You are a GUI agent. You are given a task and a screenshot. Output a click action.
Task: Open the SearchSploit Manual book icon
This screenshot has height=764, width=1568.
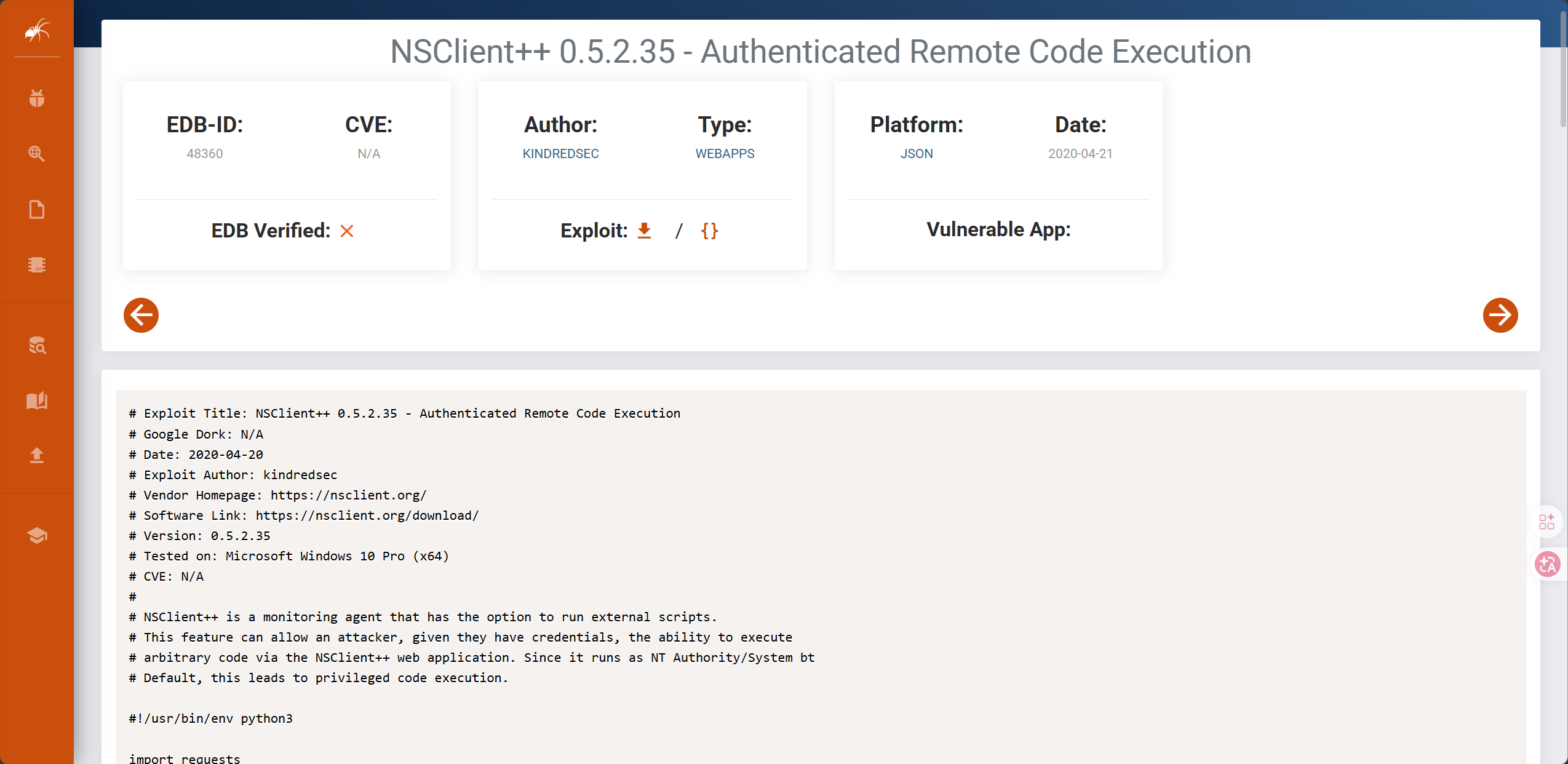(37, 400)
